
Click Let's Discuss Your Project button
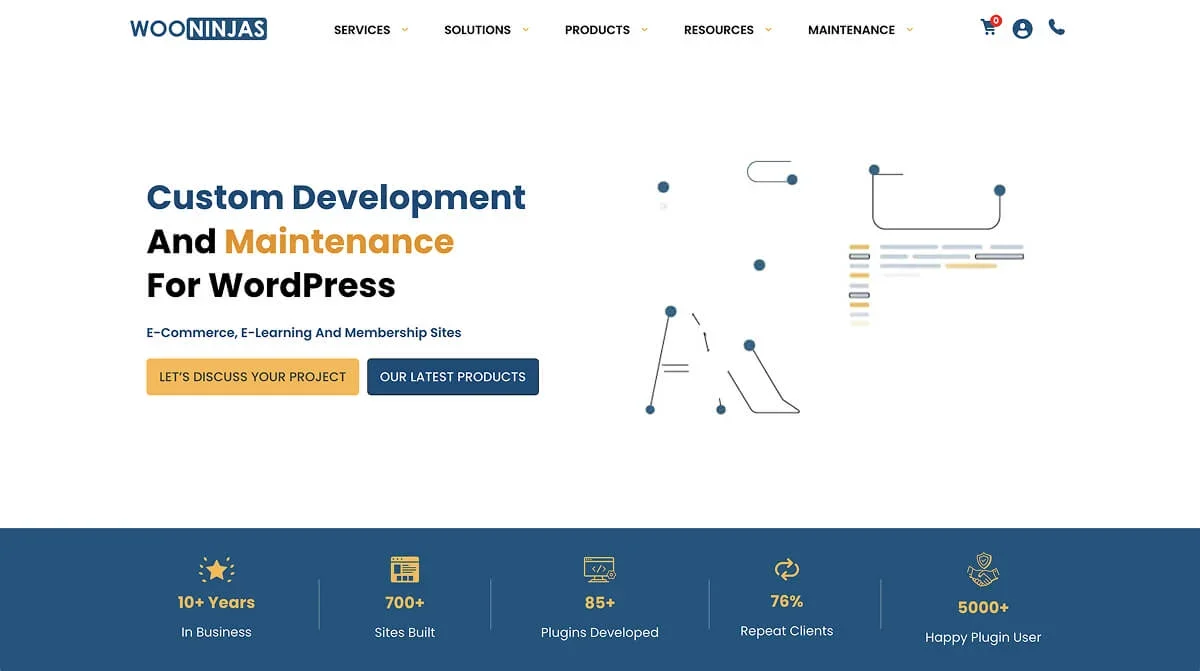pos(252,377)
